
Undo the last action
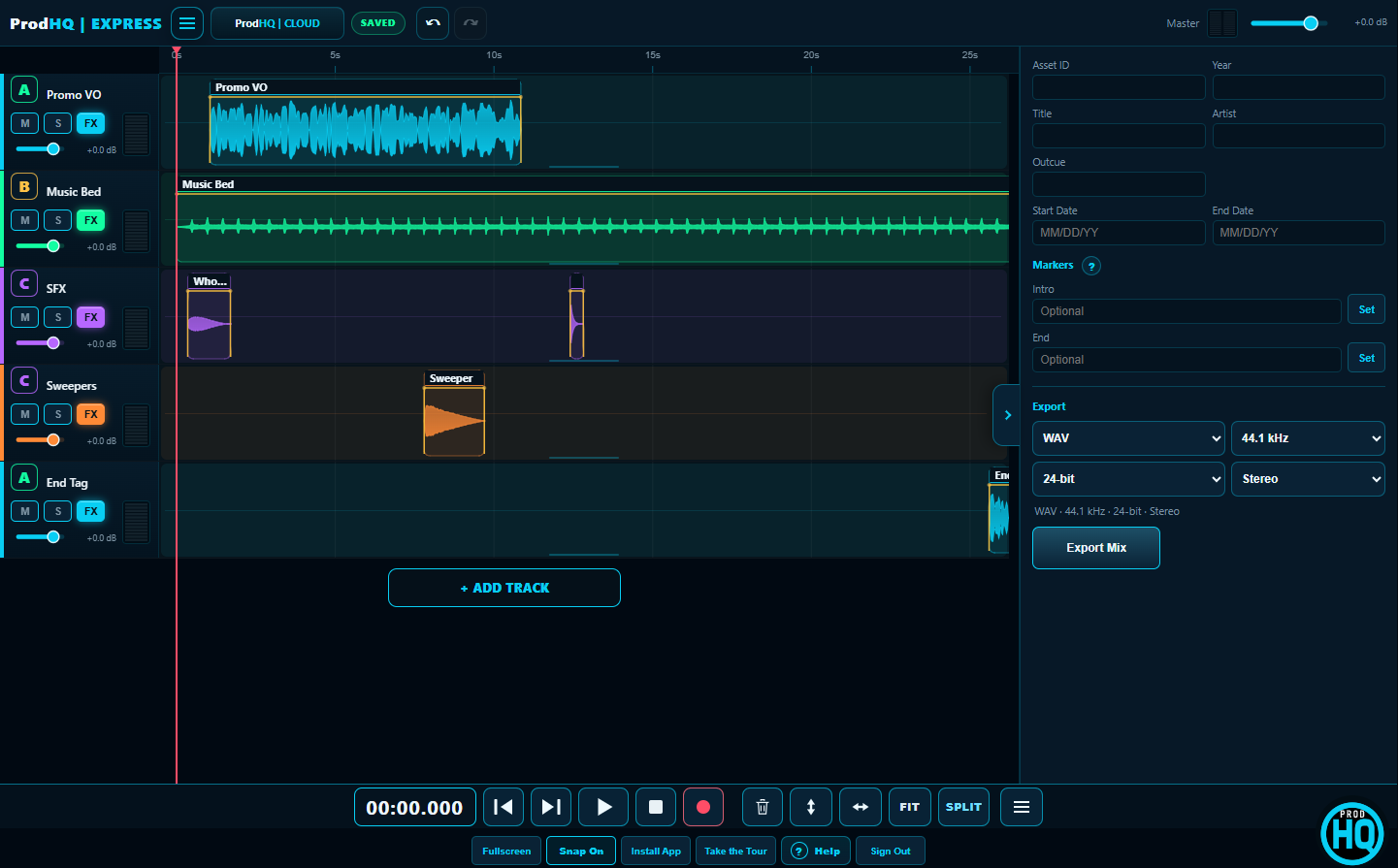point(433,23)
